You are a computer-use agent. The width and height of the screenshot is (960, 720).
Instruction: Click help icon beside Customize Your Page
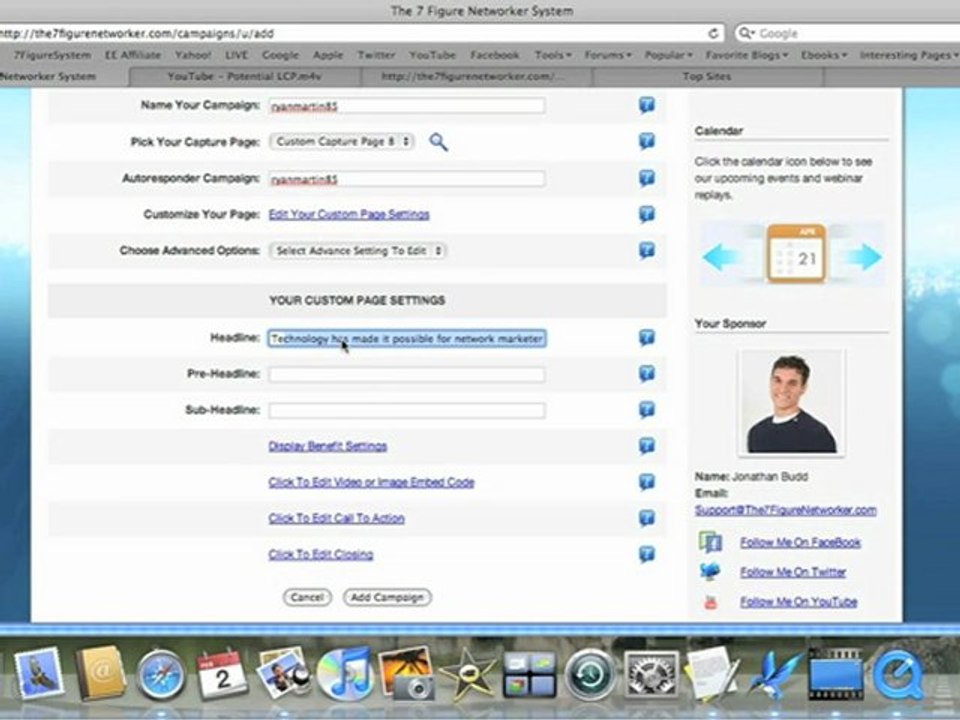[x=647, y=214]
